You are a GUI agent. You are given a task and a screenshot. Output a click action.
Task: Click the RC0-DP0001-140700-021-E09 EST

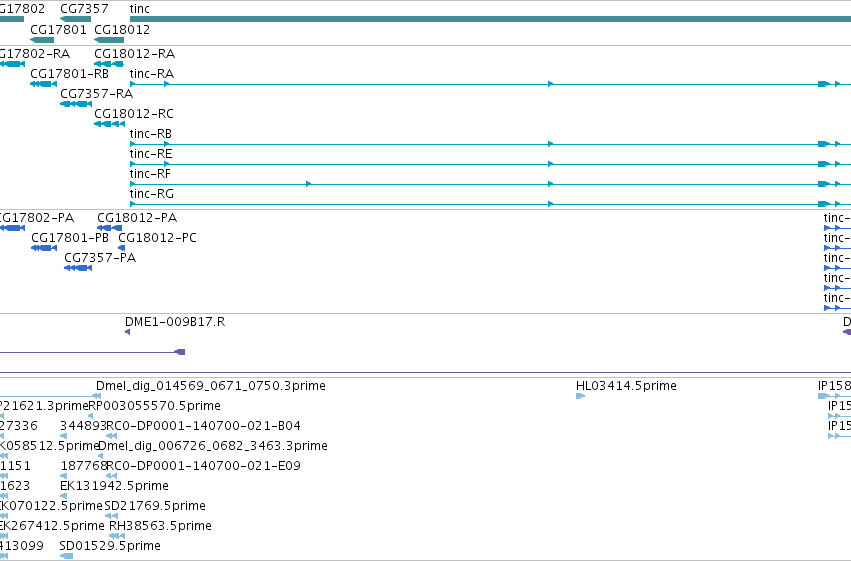tap(111, 476)
